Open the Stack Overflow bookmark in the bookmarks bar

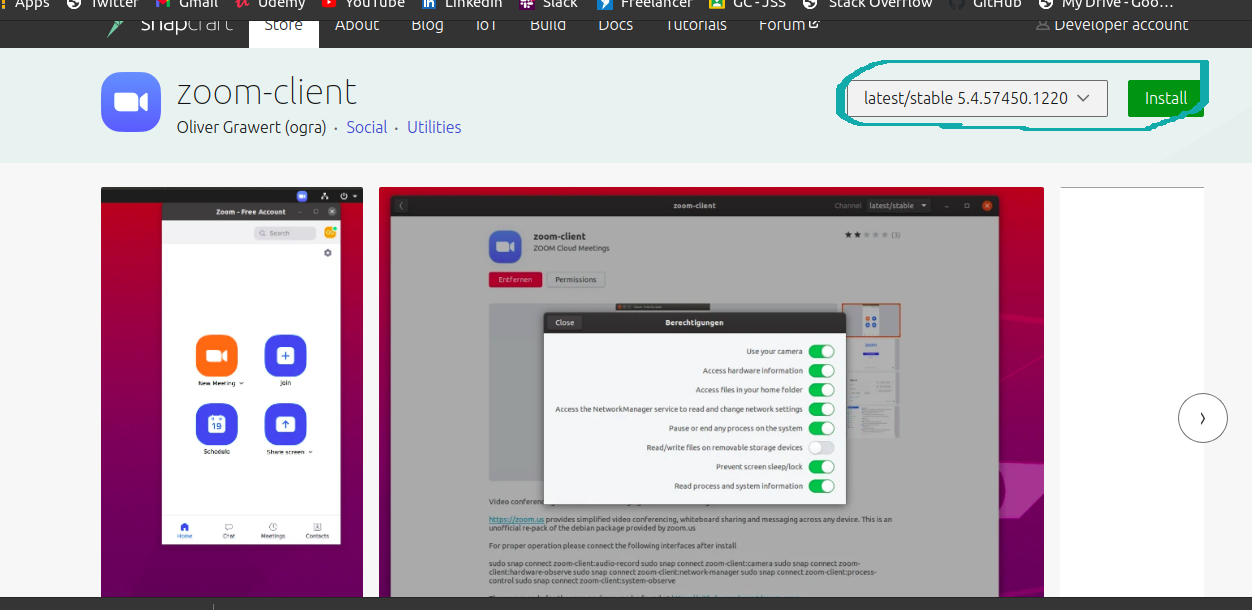tap(867, 4)
